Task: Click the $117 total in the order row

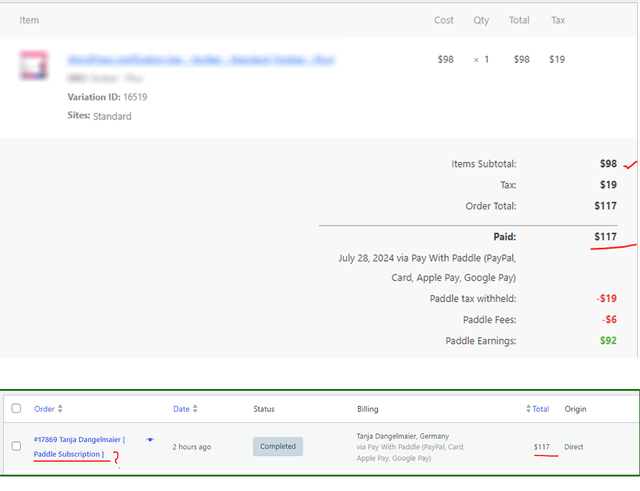Action: click(542, 447)
